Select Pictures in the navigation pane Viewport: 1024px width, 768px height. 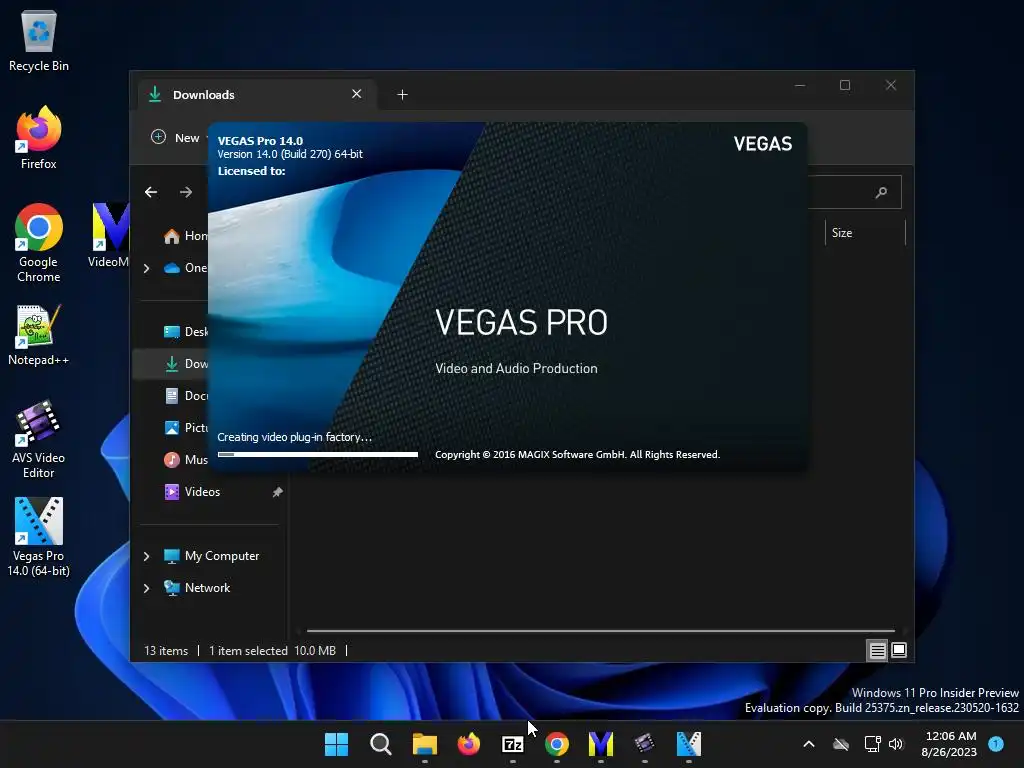[x=185, y=428]
